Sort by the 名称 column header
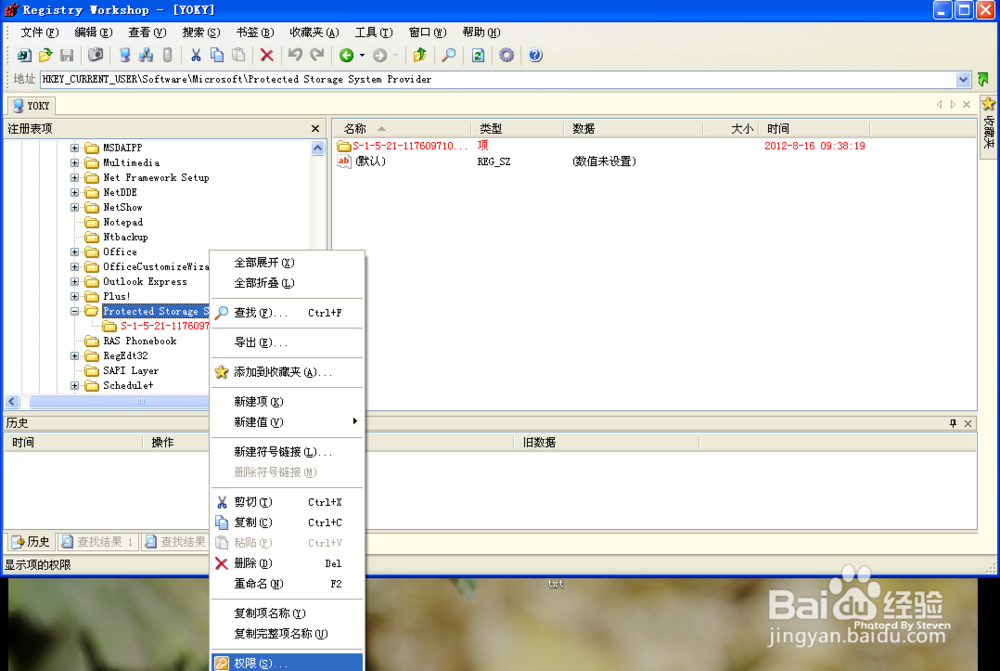Image resolution: width=1000 pixels, height=671 pixels. pos(402,129)
